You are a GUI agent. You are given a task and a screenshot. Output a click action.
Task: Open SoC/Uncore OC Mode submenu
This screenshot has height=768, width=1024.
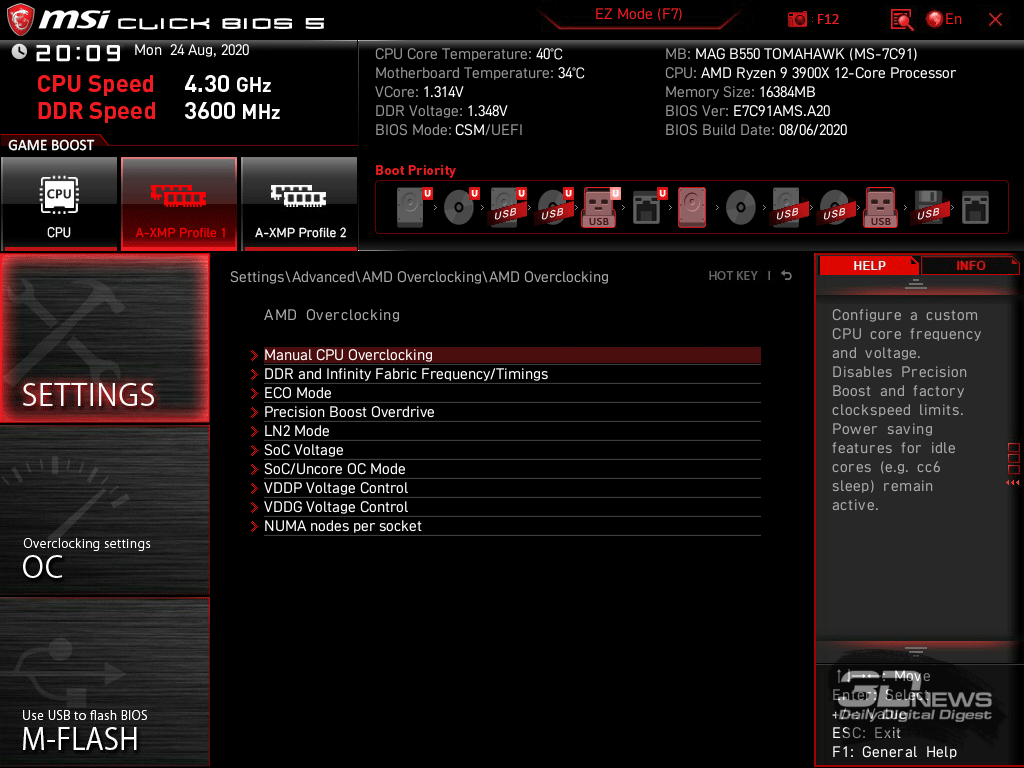click(512, 468)
